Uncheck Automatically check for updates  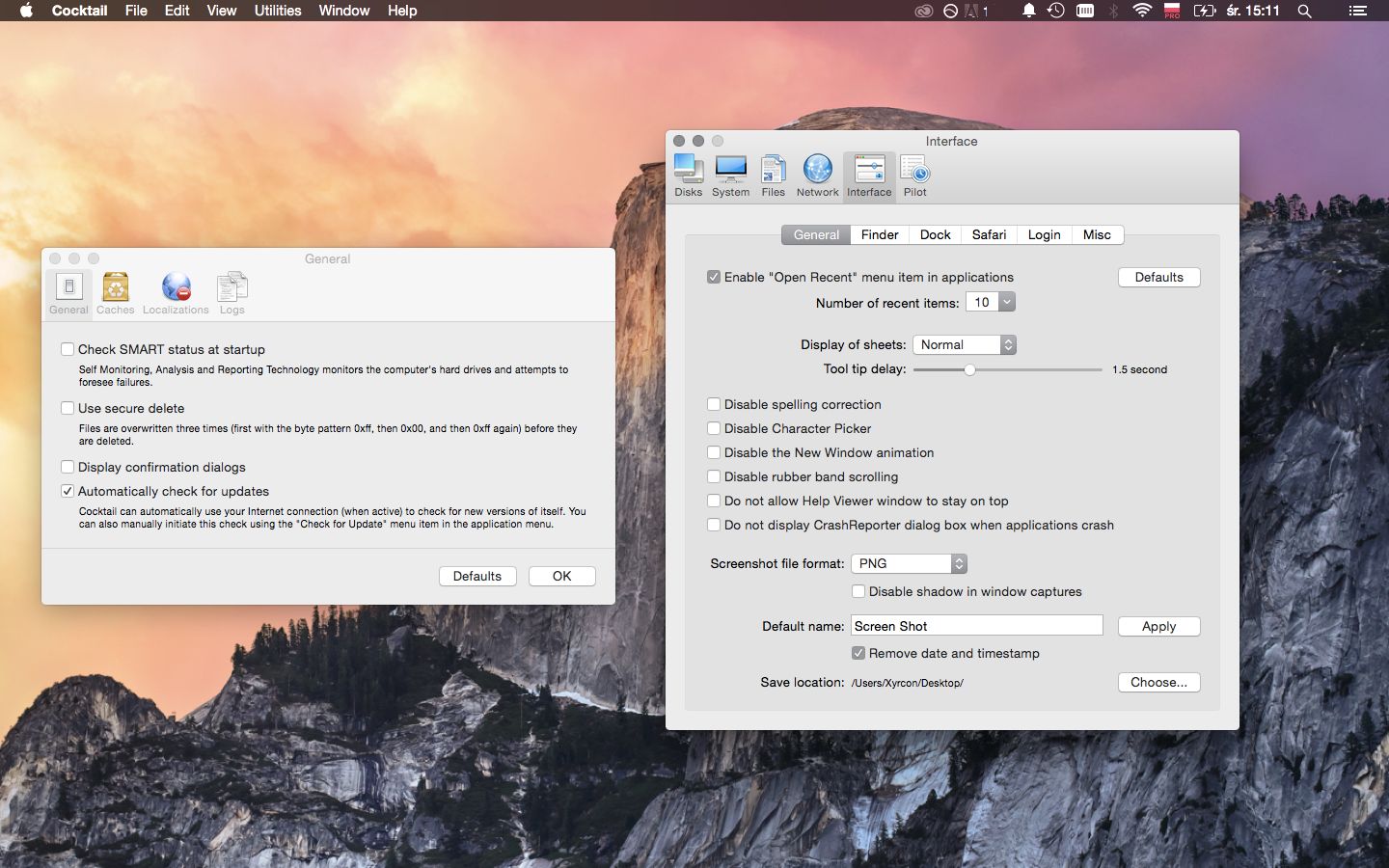coord(68,491)
